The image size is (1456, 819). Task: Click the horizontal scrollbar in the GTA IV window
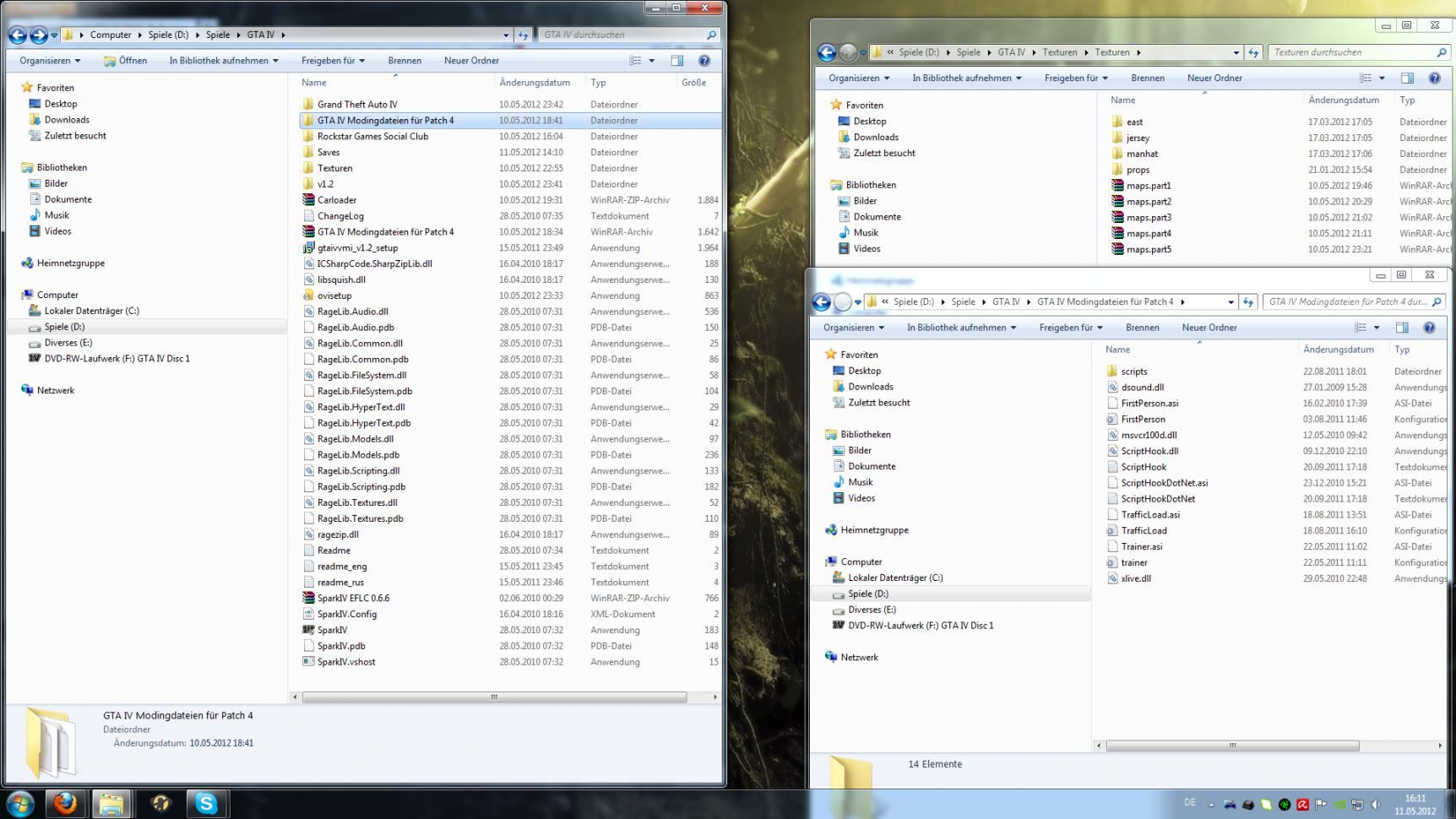pyautogui.click(x=494, y=697)
